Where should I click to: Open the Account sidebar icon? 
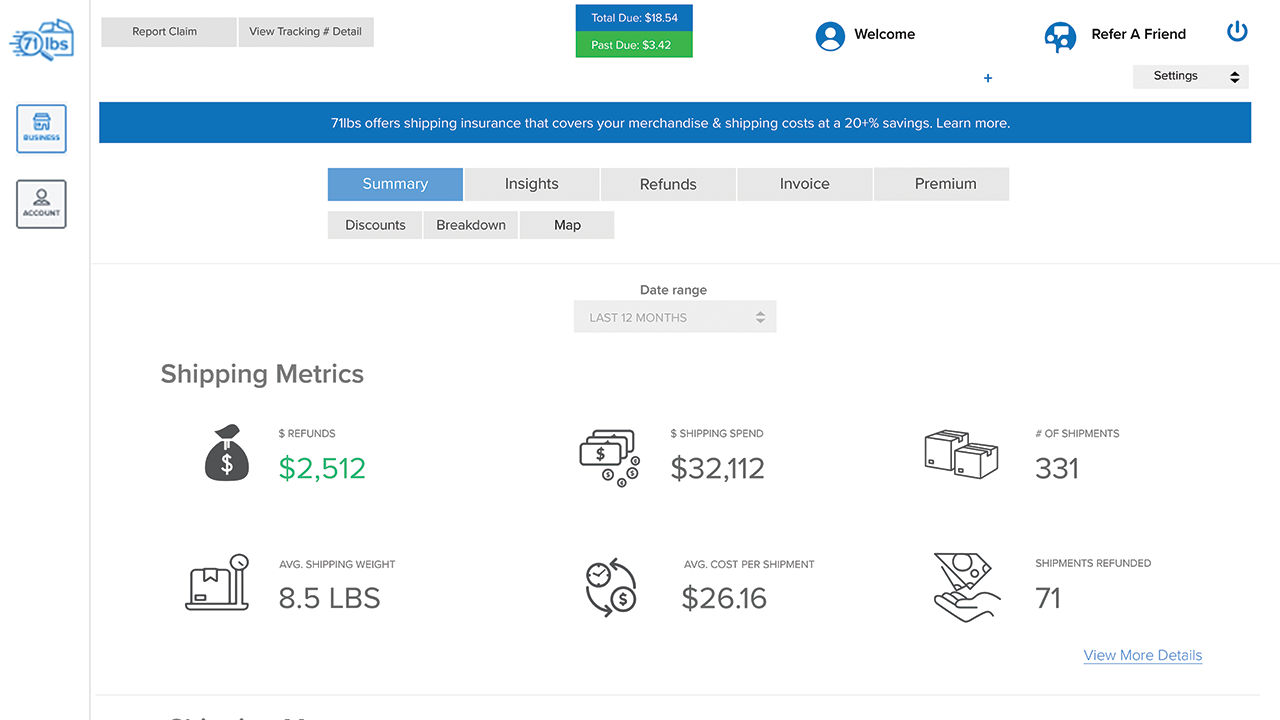[x=41, y=204]
